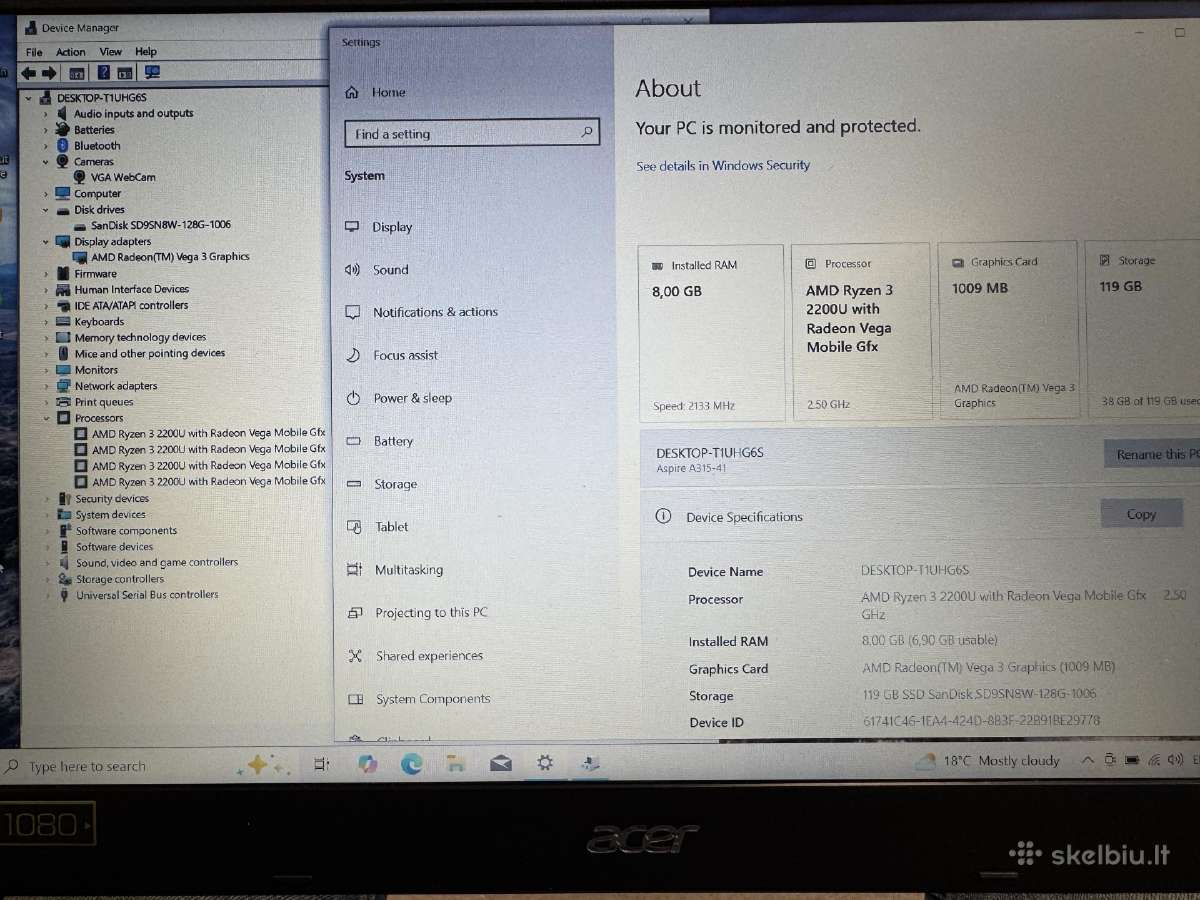
Task: Click the Processor AMD Ryzen 3 card
Action: [x=861, y=332]
